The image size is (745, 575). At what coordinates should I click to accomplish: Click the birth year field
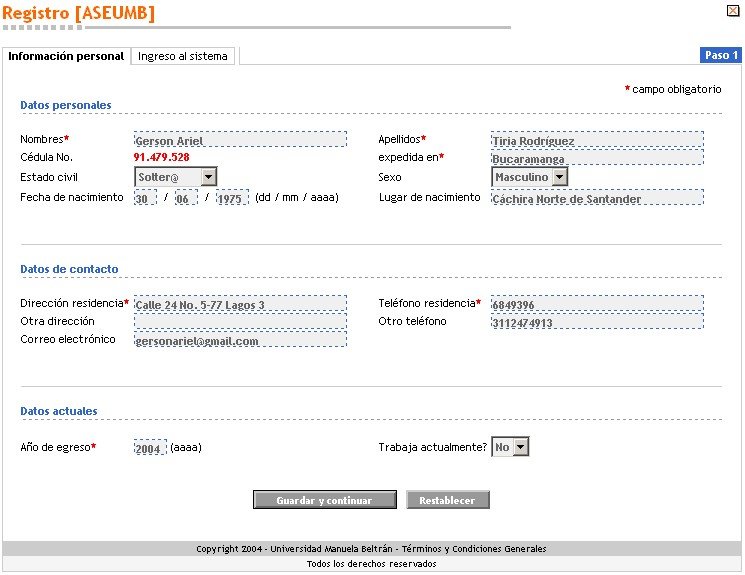pos(232,198)
